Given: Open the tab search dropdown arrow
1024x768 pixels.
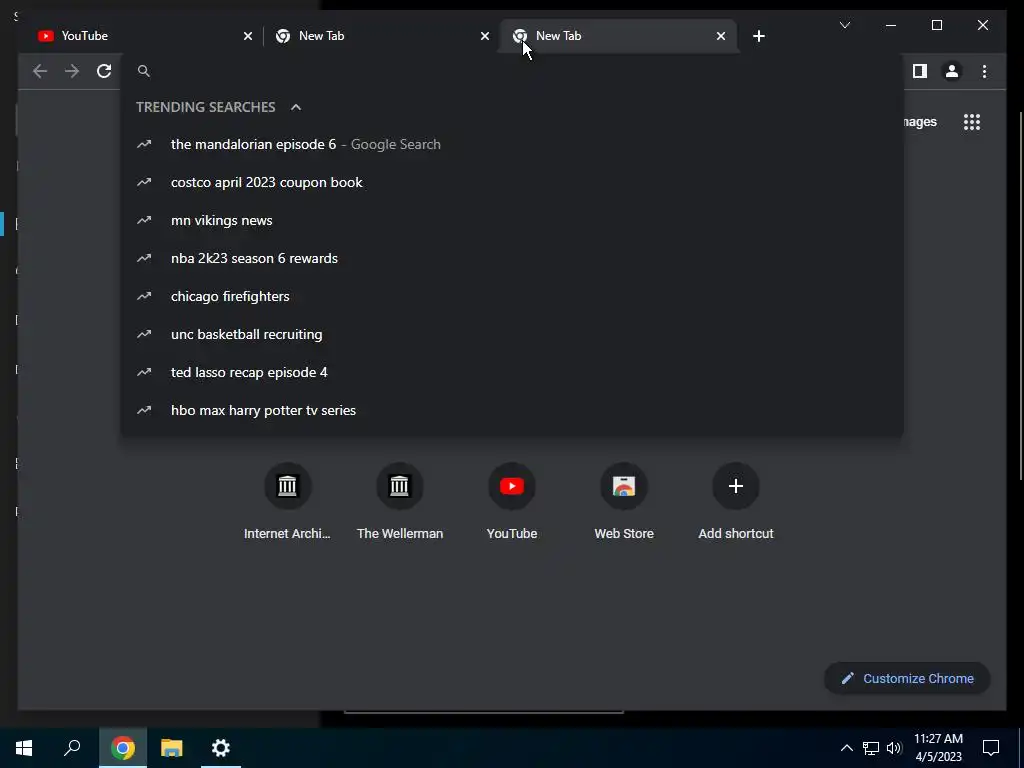Looking at the screenshot, I should click(x=844, y=25).
